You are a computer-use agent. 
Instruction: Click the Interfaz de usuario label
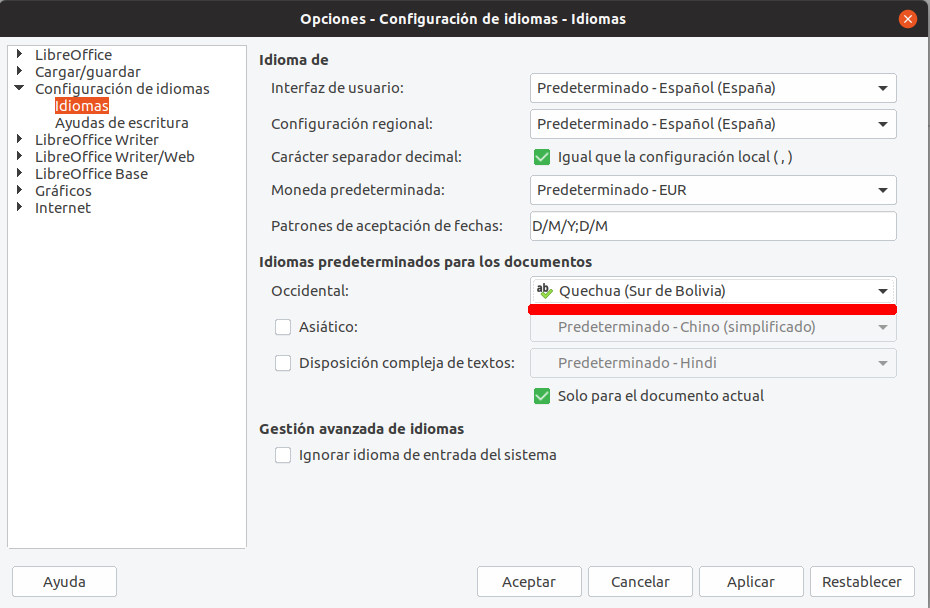[337, 88]
